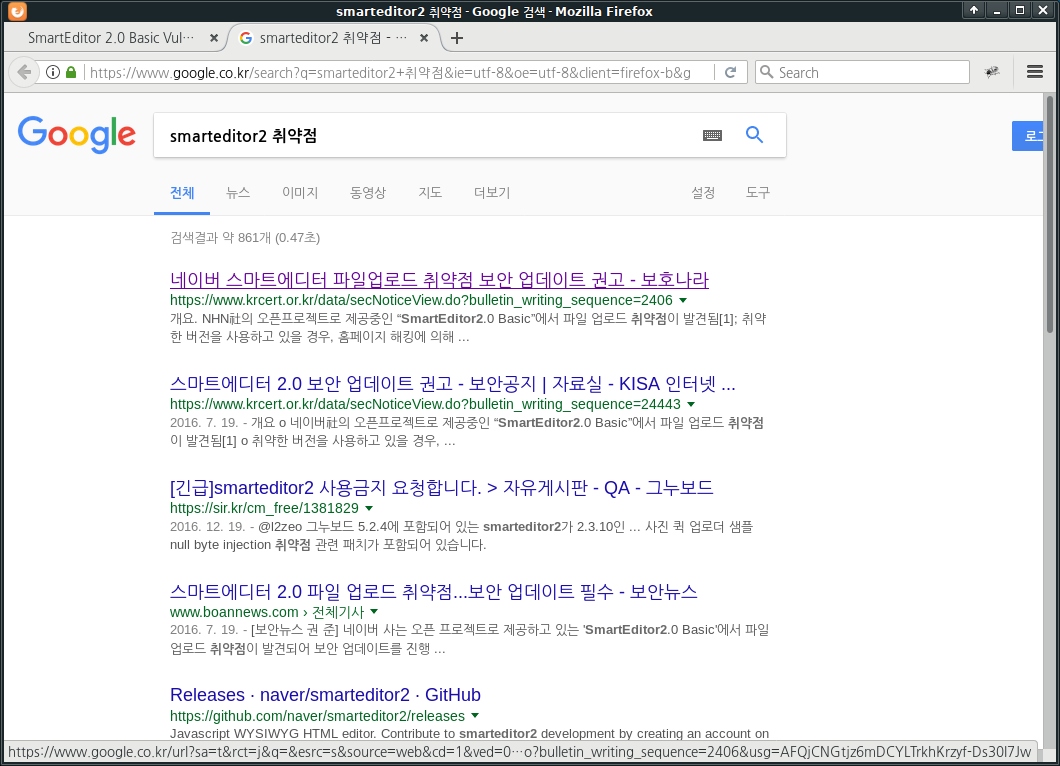Open a new tab with plus button
Image resolution: width=1060 pixels, height=766 pixels.
click(x=457, y=38)
